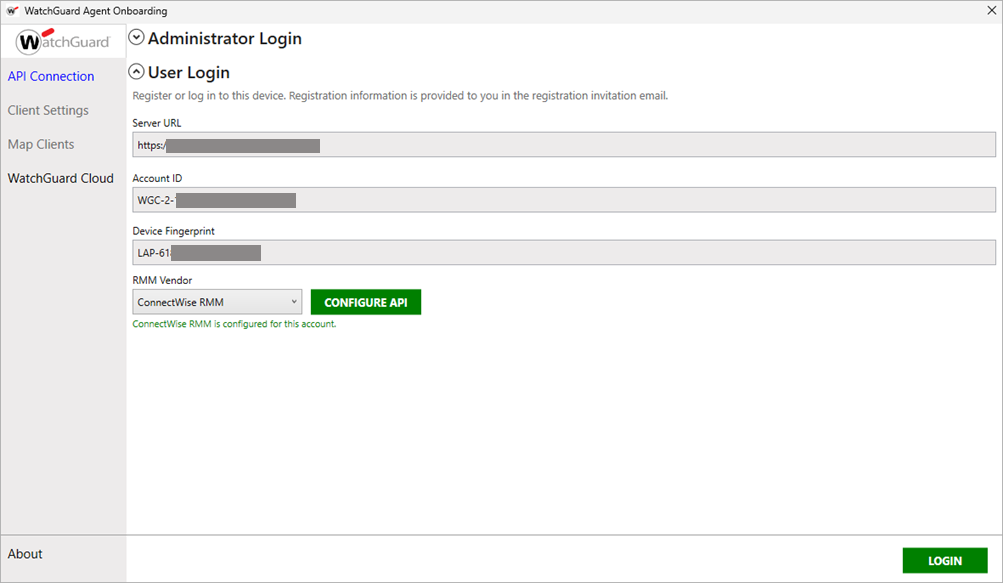
Task: Click the WatchGuard Agent Onboarding window title
Action: [96, 11]
